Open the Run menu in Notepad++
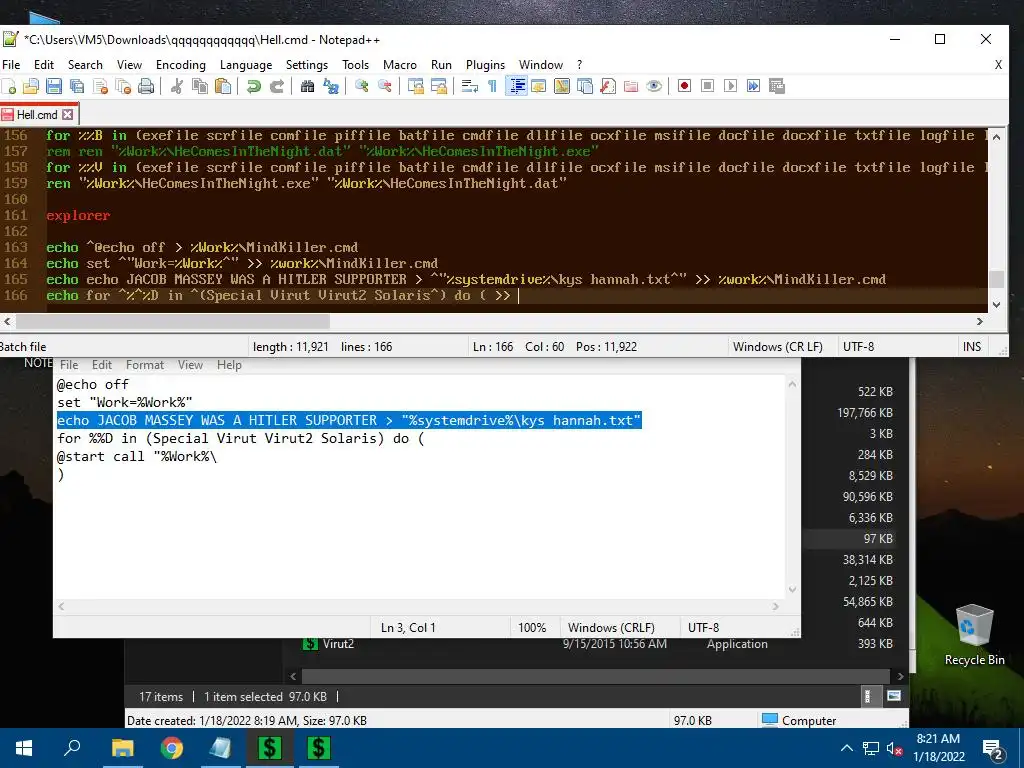Screen dimensions: 1024x768 pos(441,65)
